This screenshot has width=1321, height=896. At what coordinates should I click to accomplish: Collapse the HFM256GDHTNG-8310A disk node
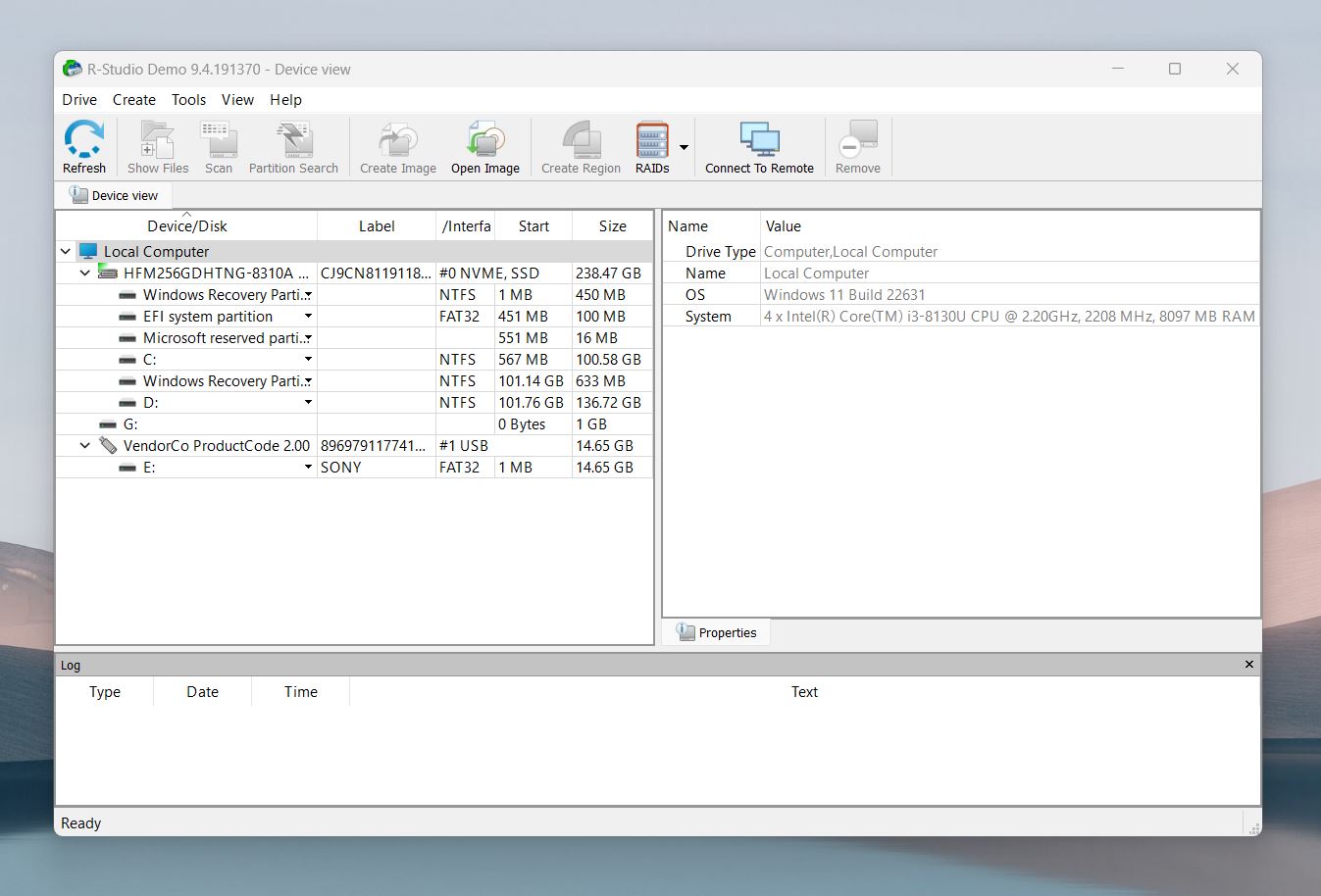85,274
